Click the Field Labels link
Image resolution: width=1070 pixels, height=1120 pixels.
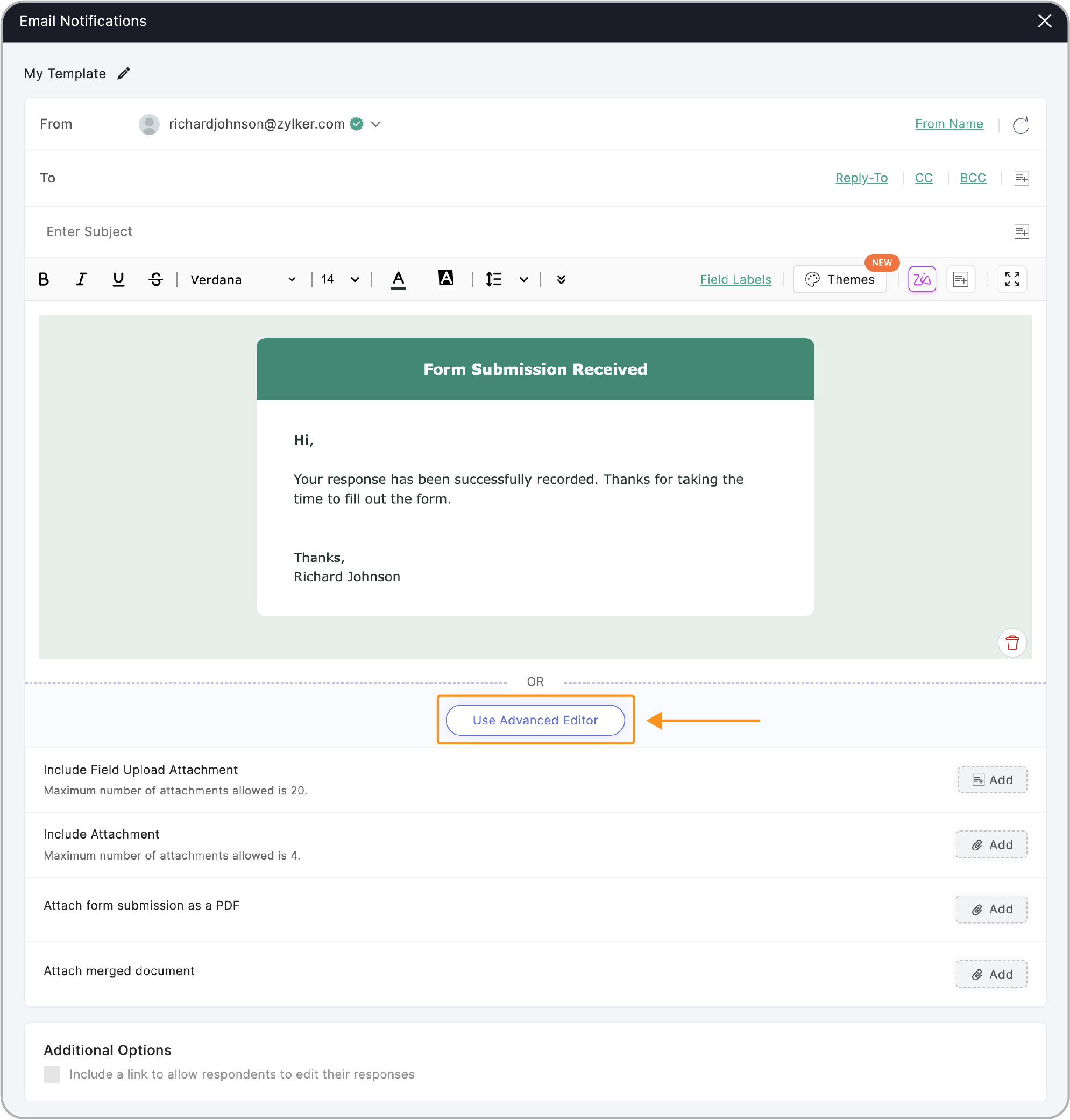point(735,279)
